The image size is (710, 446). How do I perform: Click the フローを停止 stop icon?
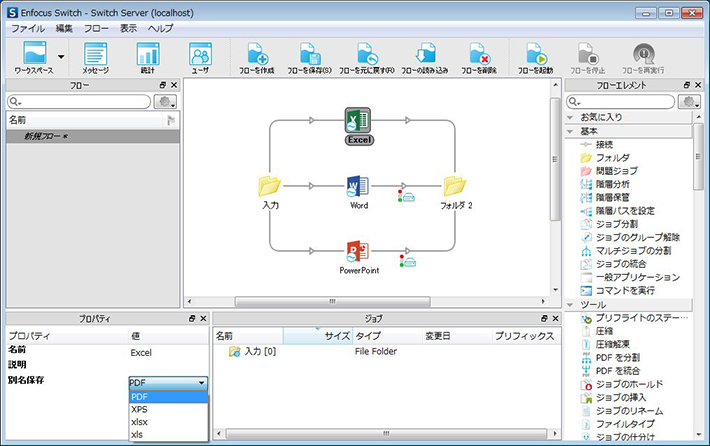[588, 58]
